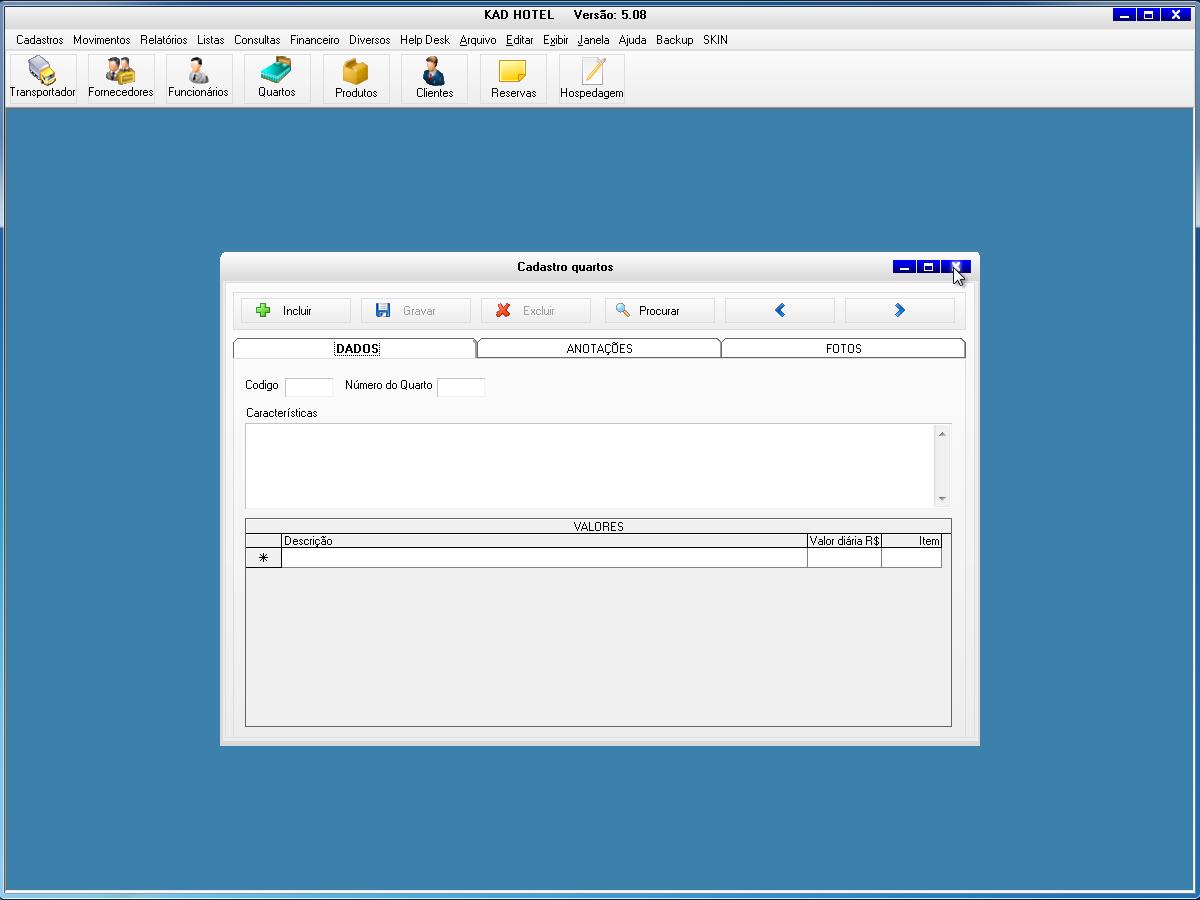Open the Janela menu
The width and height of the screenshot is (1200, 900).
(x=593, y=40)
